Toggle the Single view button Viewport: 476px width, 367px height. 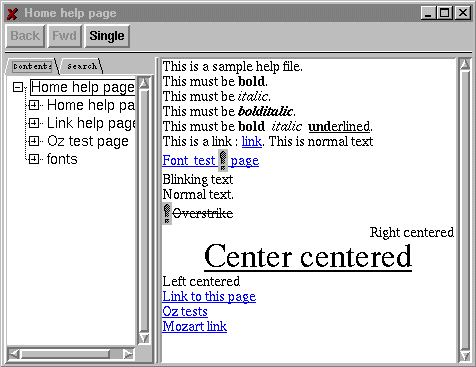[x=107, y=36]
